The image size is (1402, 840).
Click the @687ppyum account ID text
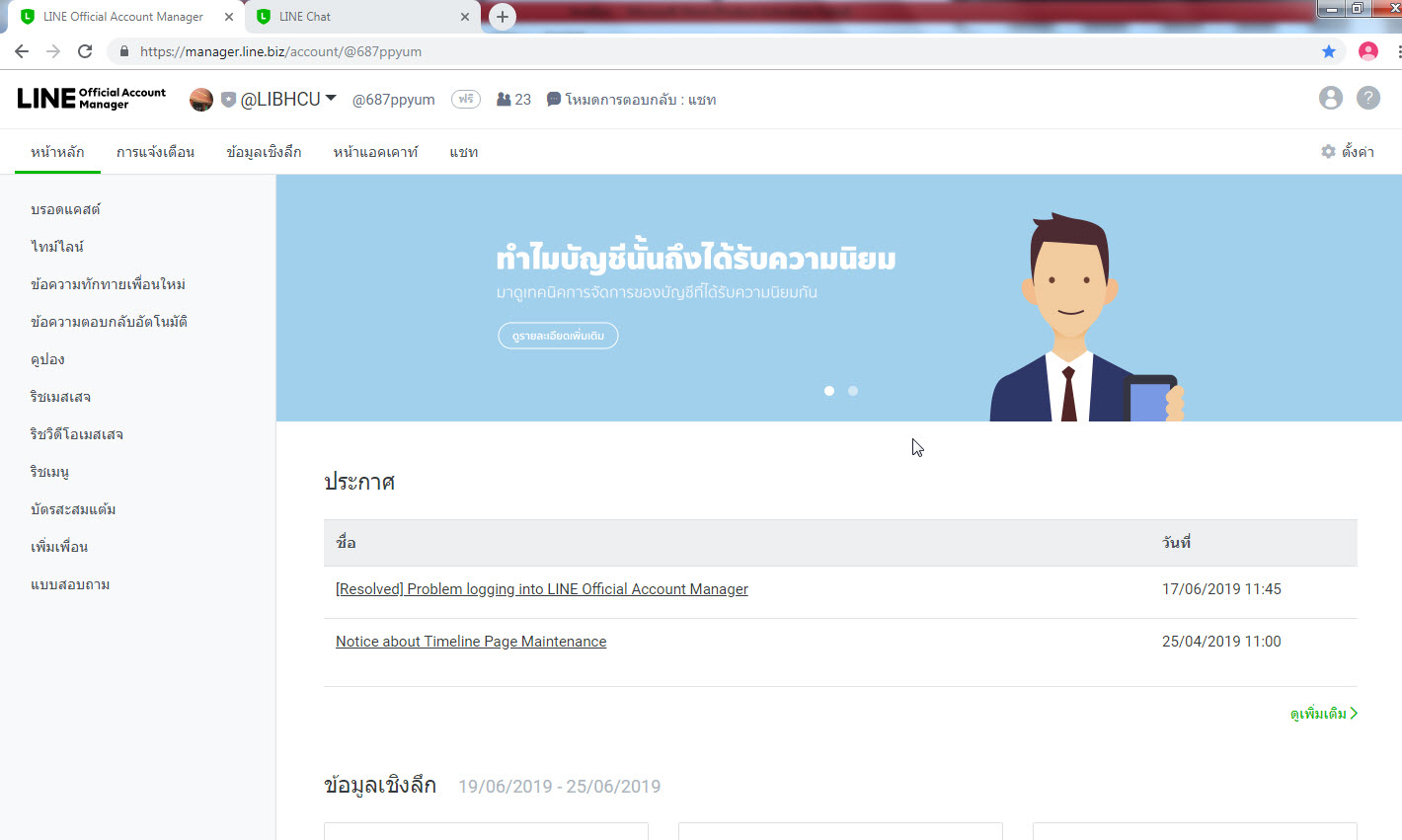393,100
